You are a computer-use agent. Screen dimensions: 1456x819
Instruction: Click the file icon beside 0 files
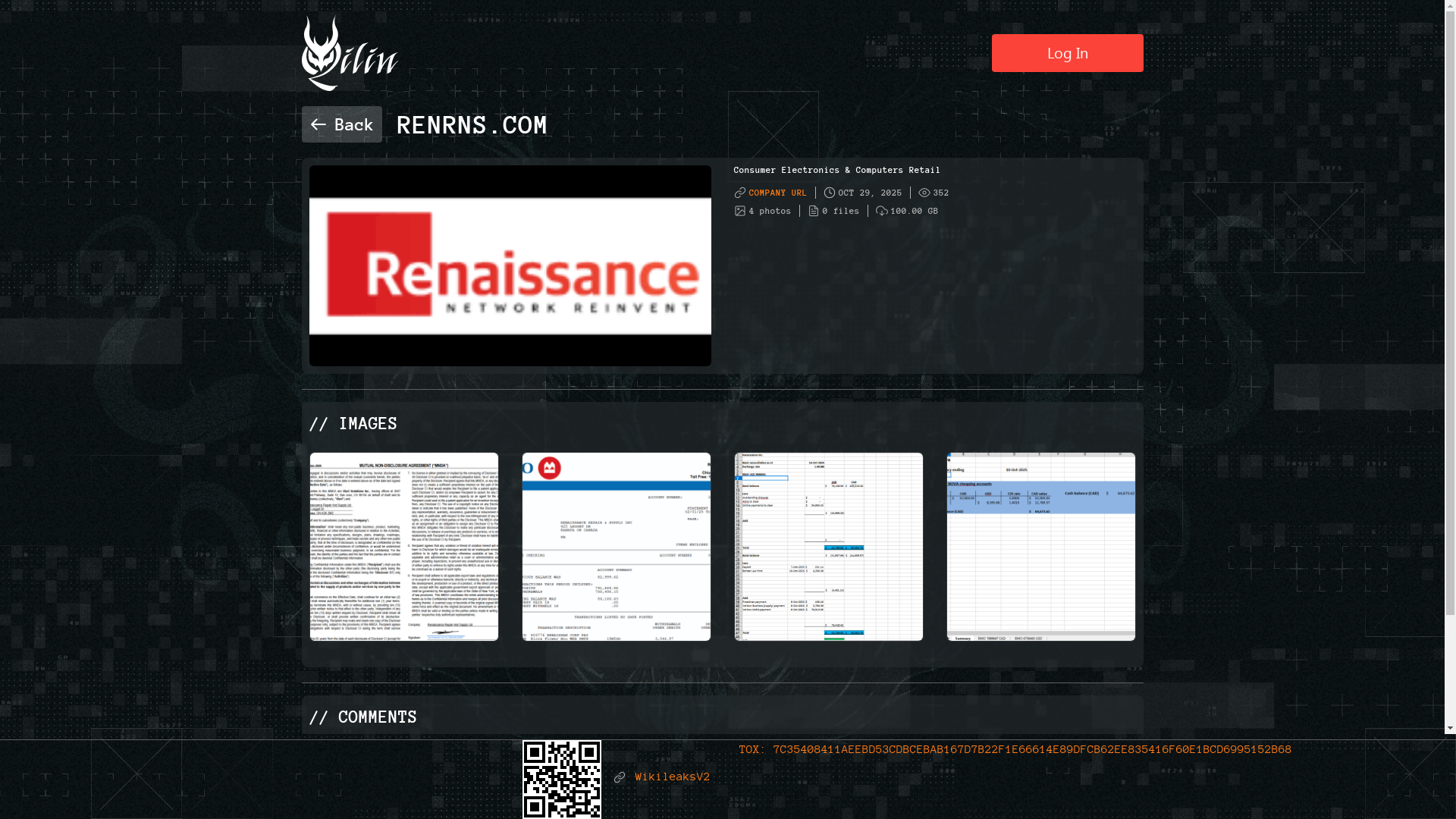click(814, 211)
